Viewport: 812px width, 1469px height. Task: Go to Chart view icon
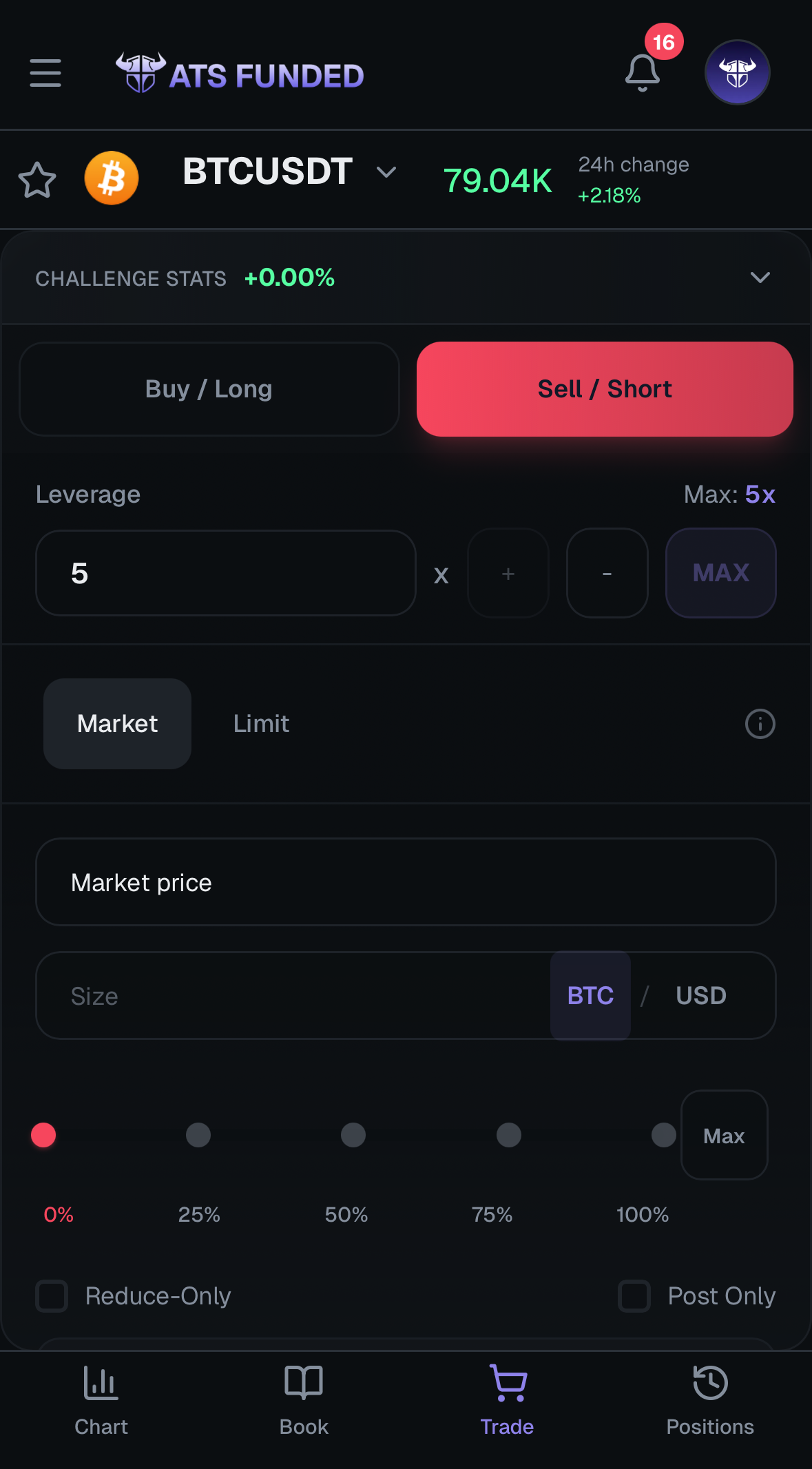pos(101,1383)
